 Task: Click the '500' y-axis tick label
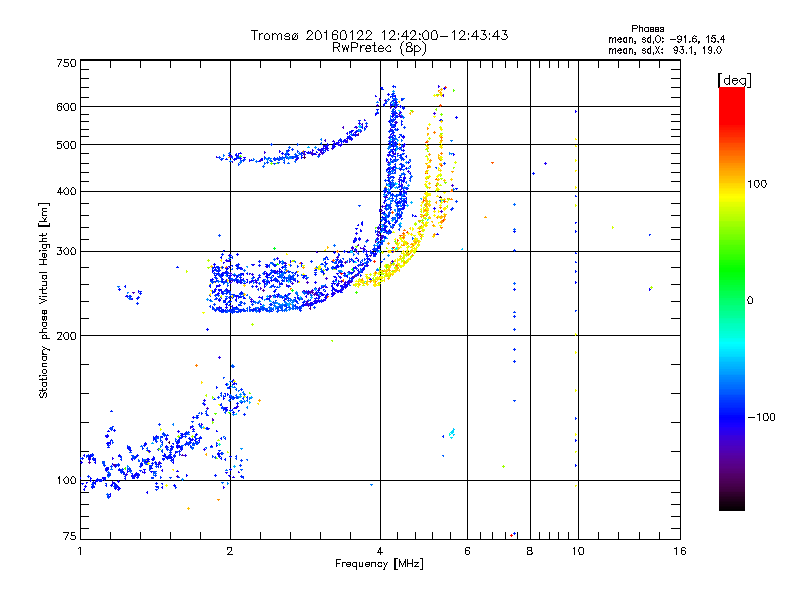(x=66, y=145)
